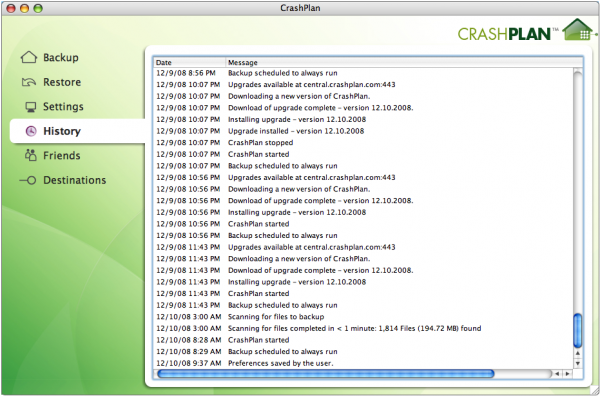Click the vertical scrollbar blue thumb

click(x=578, y=330)
